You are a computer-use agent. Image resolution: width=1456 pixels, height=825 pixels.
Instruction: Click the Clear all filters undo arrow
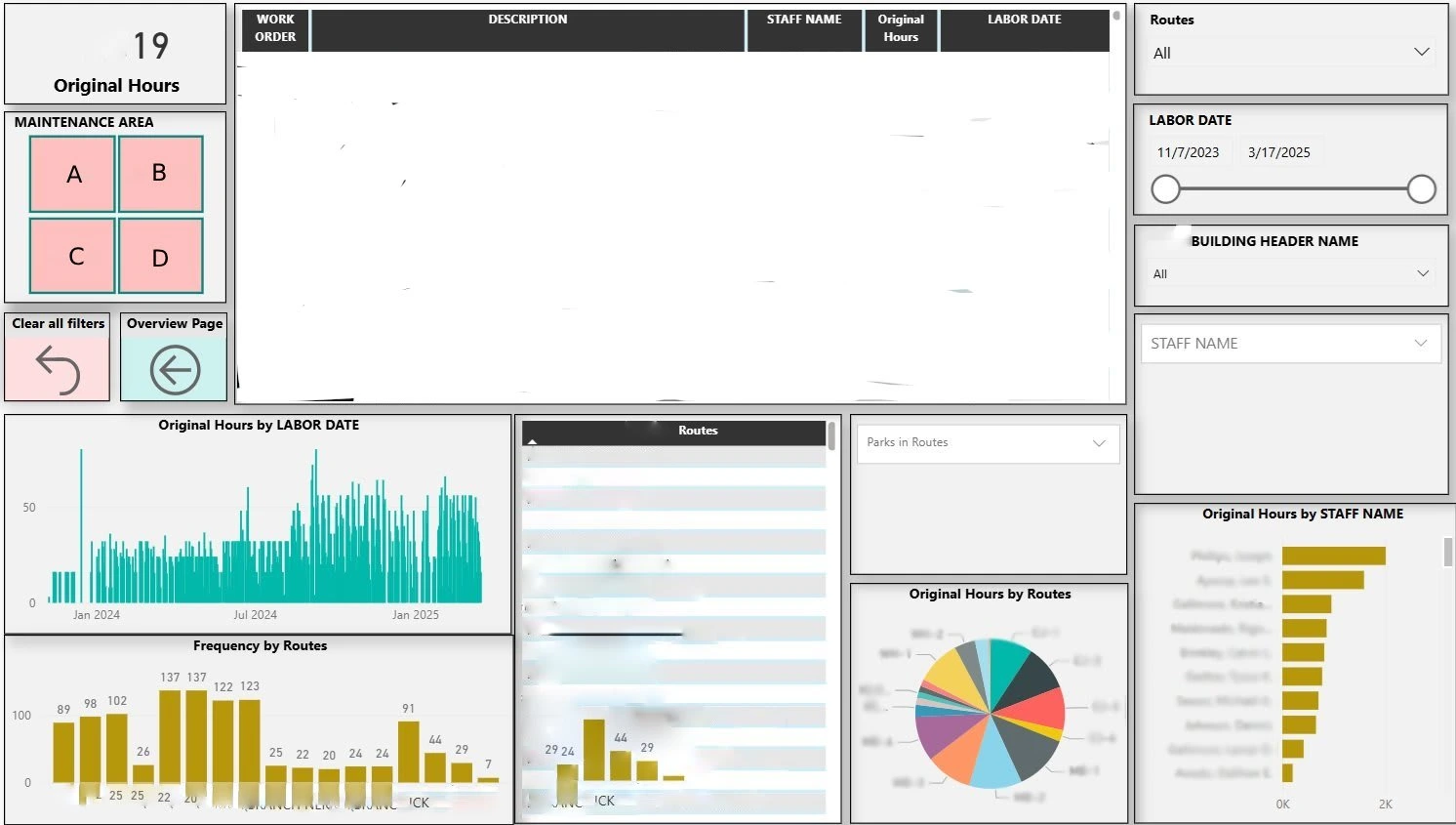58,370
